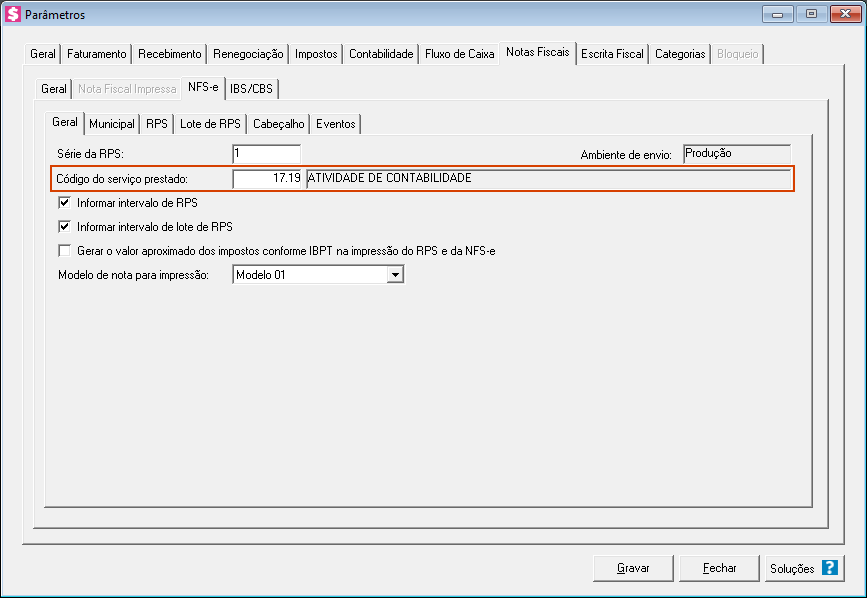This screenshot has height=598, width=867.
Task: Click the blue help icon beside Soluções
Action: 829,568
